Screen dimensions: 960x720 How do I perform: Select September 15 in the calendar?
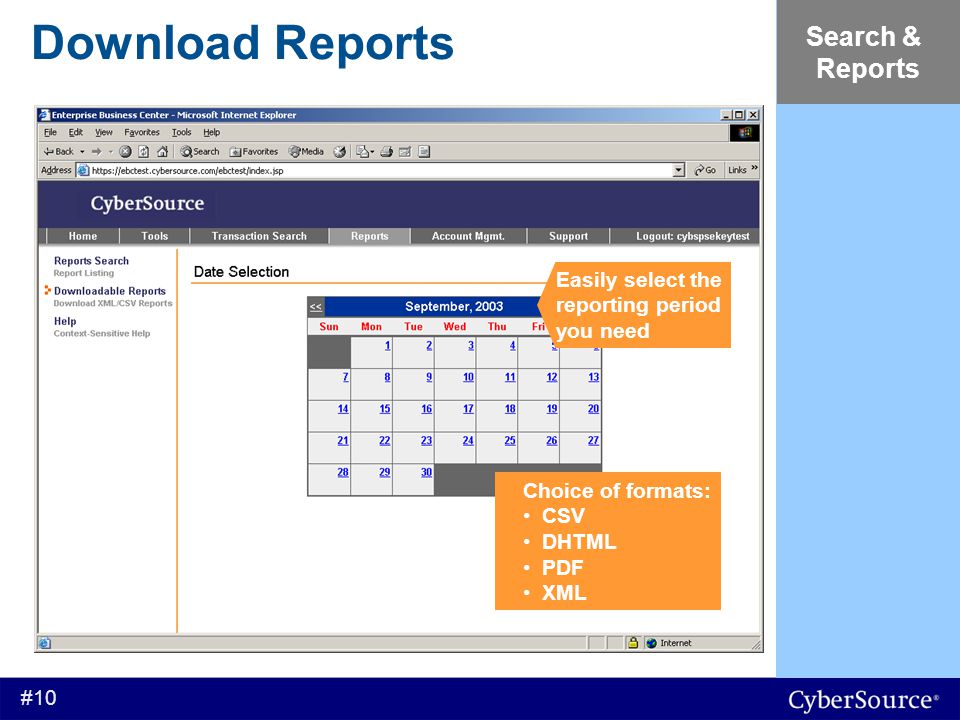(x=384, y=409)
